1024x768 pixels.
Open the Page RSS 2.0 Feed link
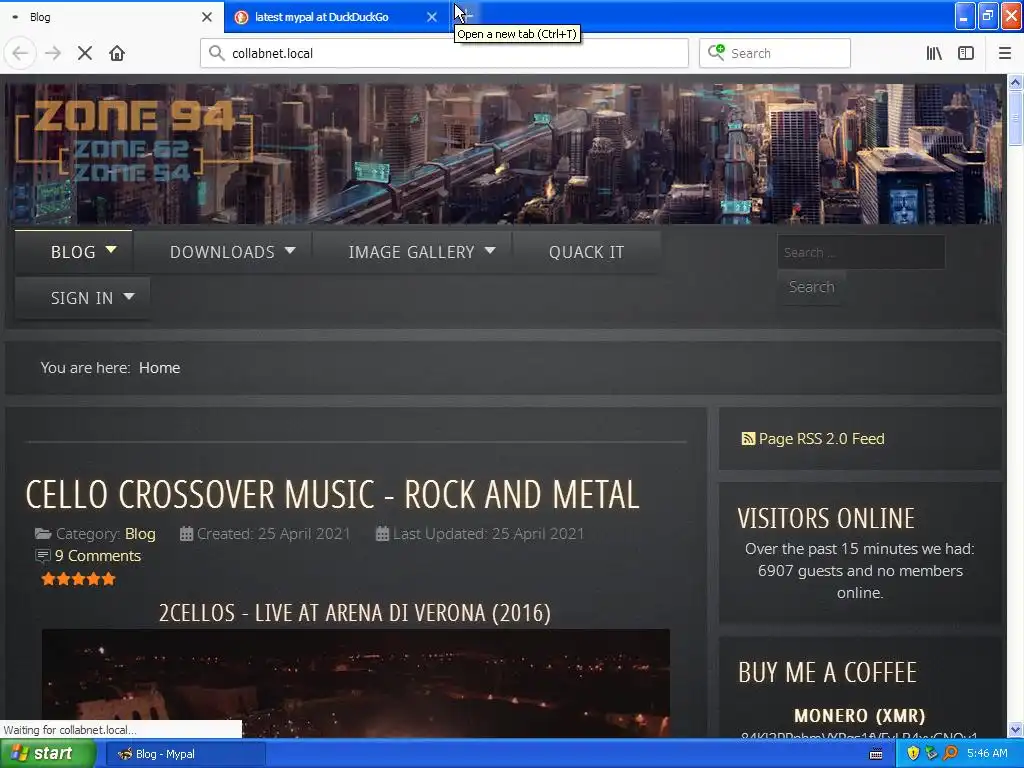[821, 439]
